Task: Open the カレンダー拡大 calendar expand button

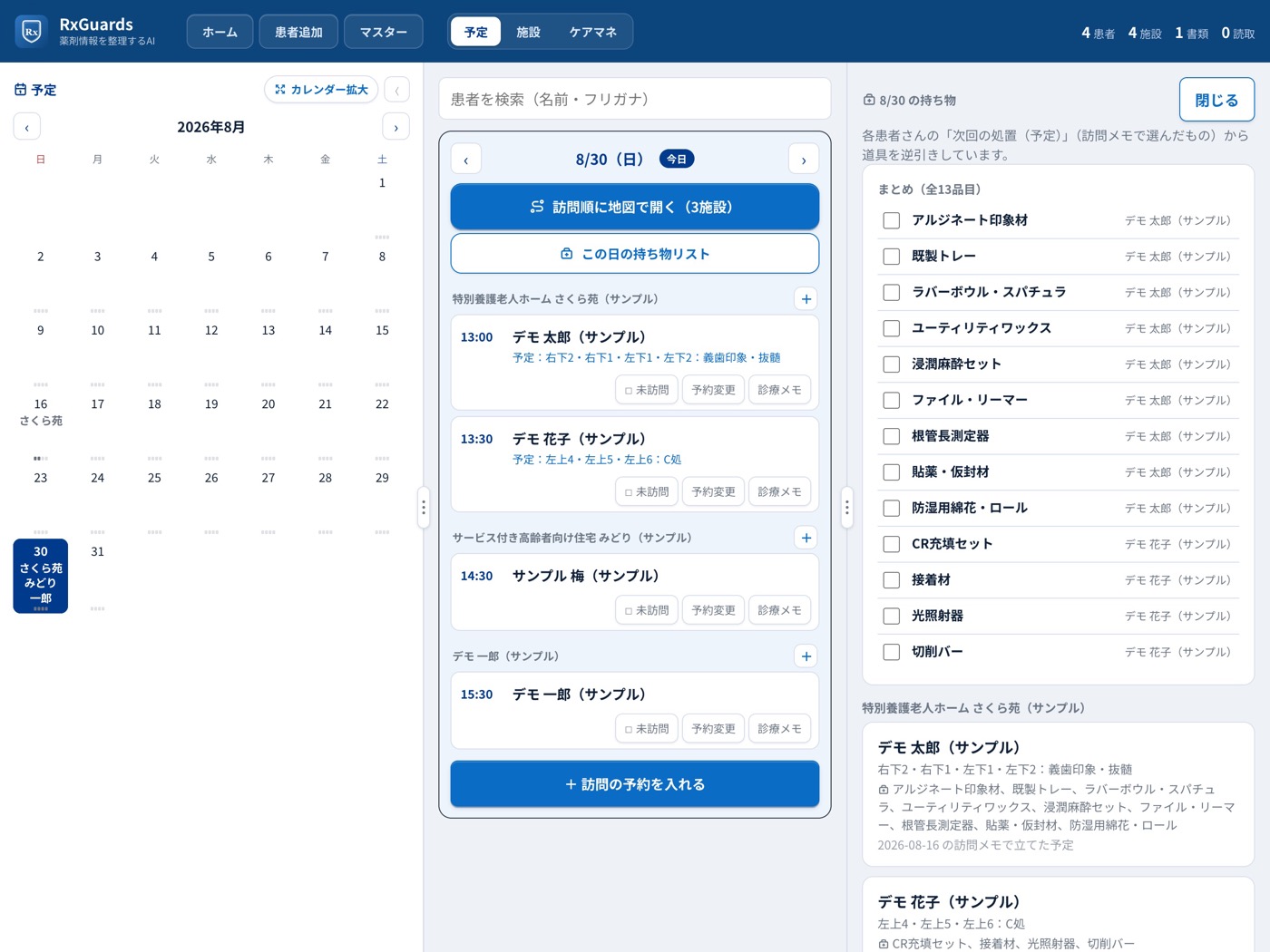Action: tap(321, 90)
